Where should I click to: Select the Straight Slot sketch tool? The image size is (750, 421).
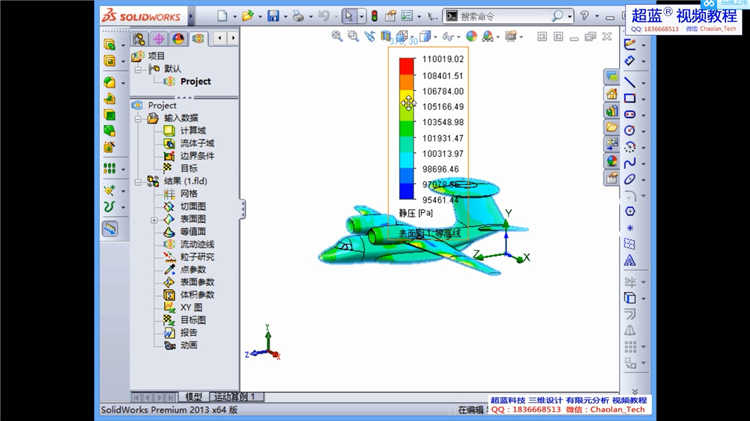pos(630,114)
